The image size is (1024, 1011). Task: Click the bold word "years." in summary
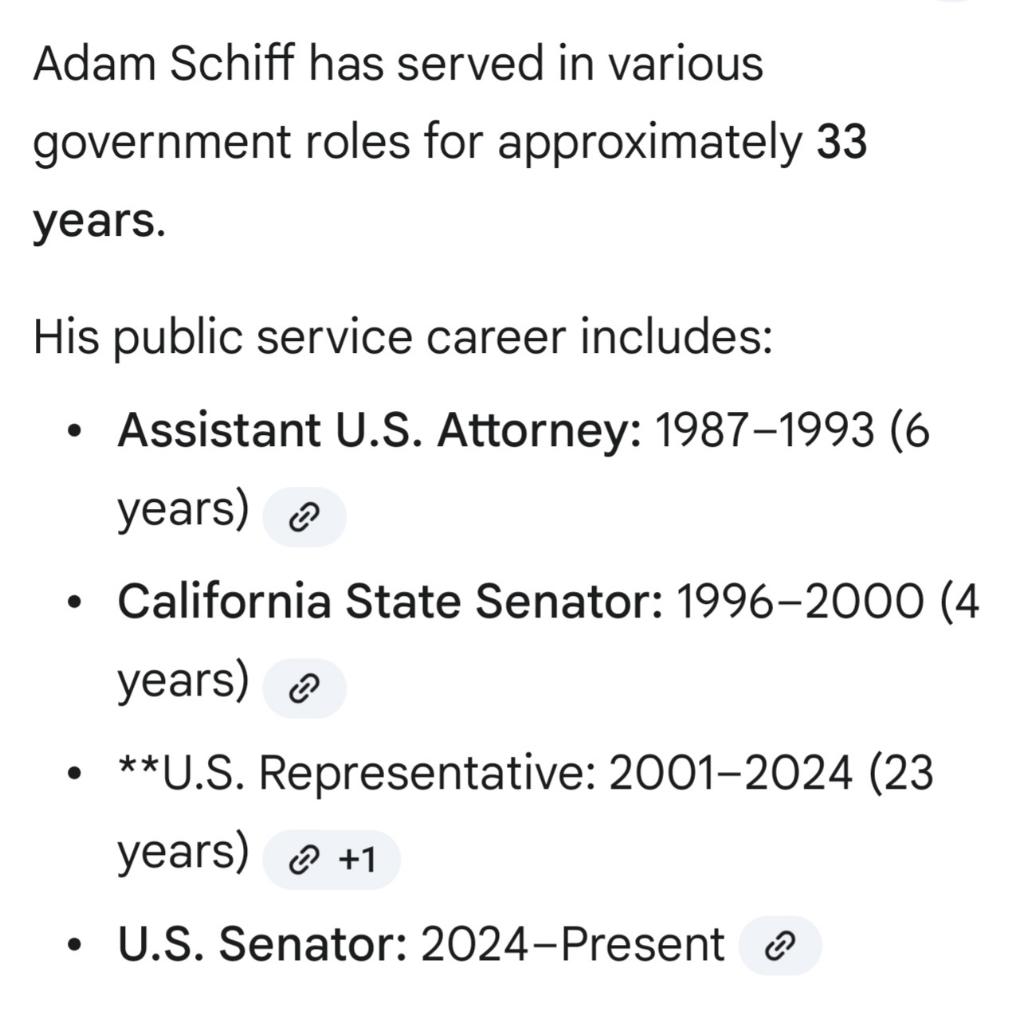(x=97, y=222)
